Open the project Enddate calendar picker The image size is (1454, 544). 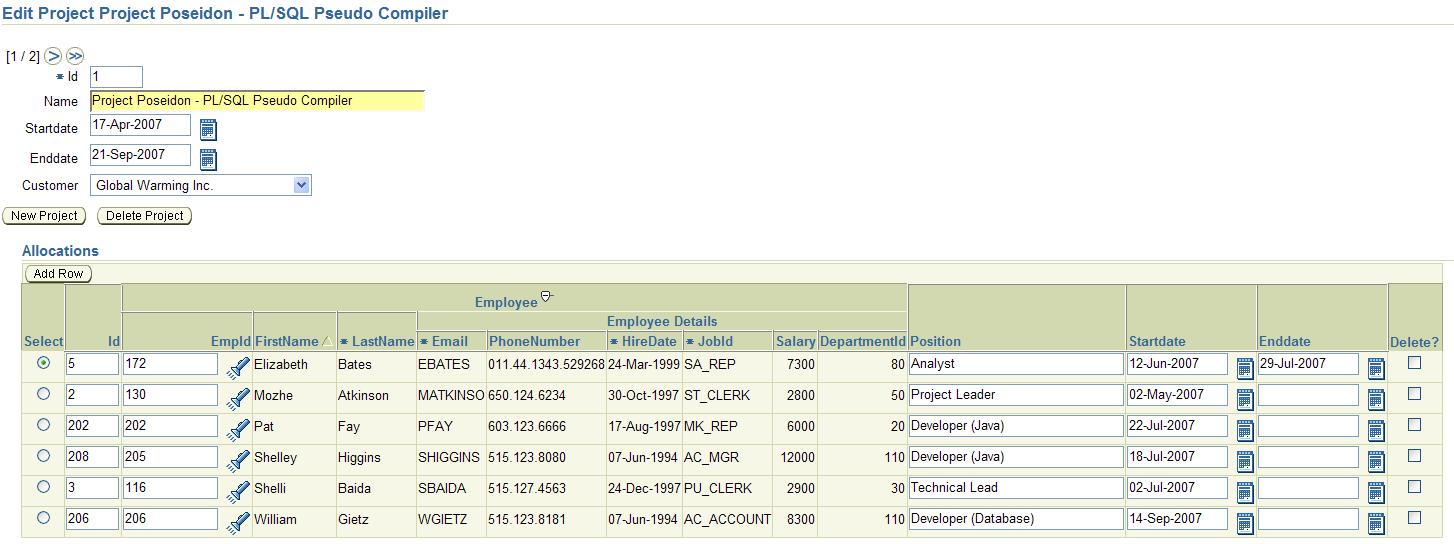tap(208, 159)
